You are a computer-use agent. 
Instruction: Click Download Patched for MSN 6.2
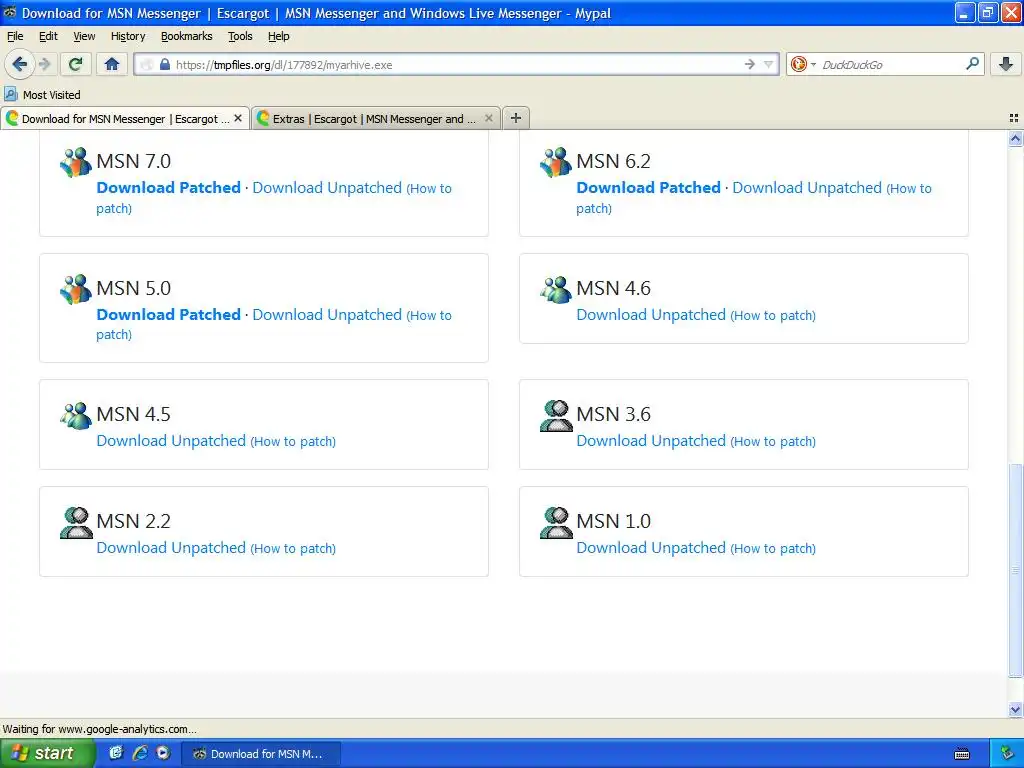click(x=648, y=187)
